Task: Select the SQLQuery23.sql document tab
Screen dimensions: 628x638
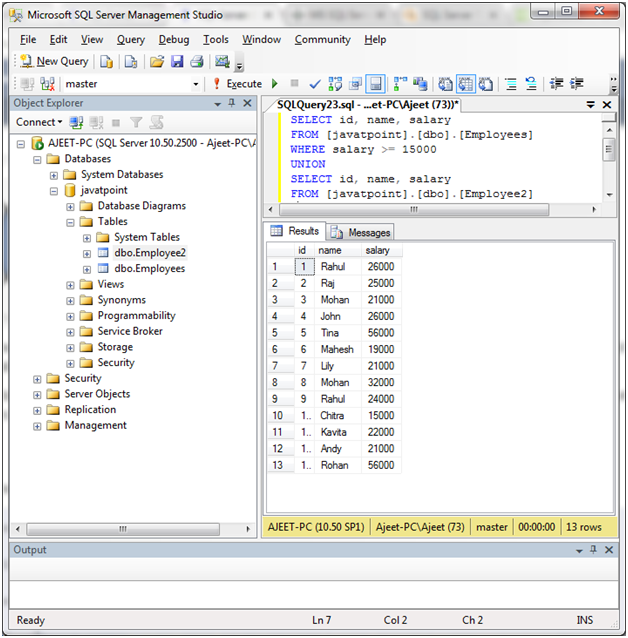Action: [x=367, y=105]
